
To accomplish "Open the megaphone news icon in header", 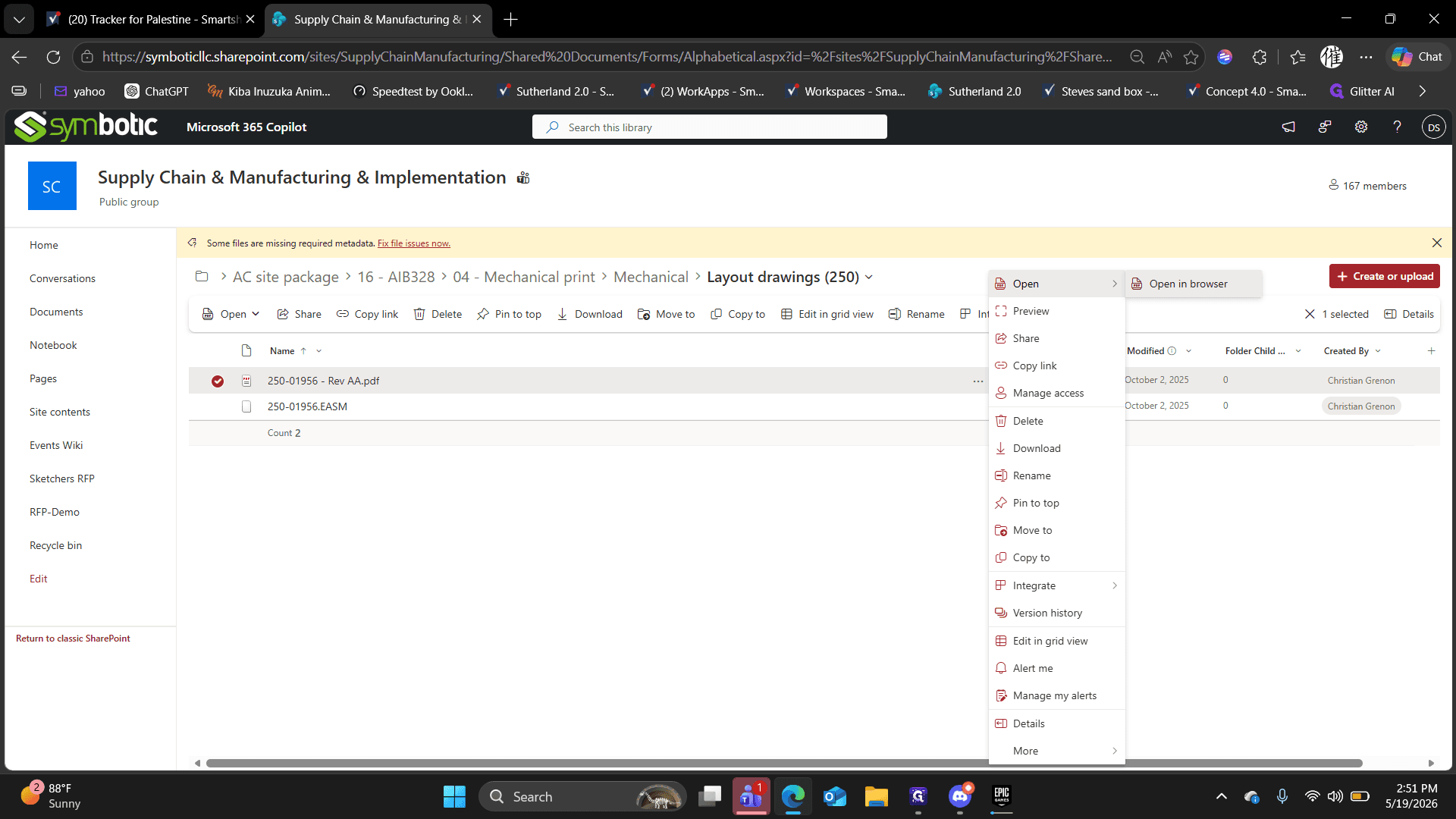I will click(1288, 127).
